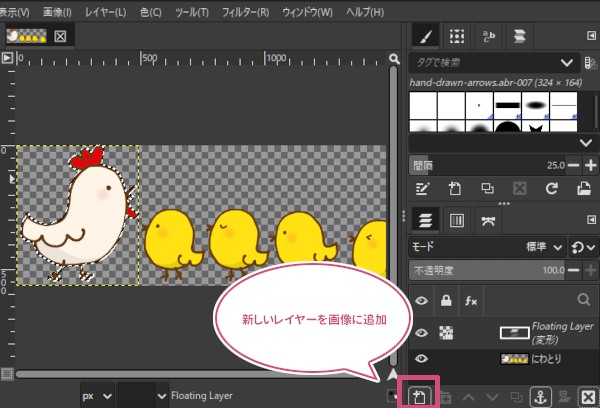The height and width of the screenshot is (408, 600).
Task: Select the black rectangle brush thumbnail
Action: coord(507,105)
